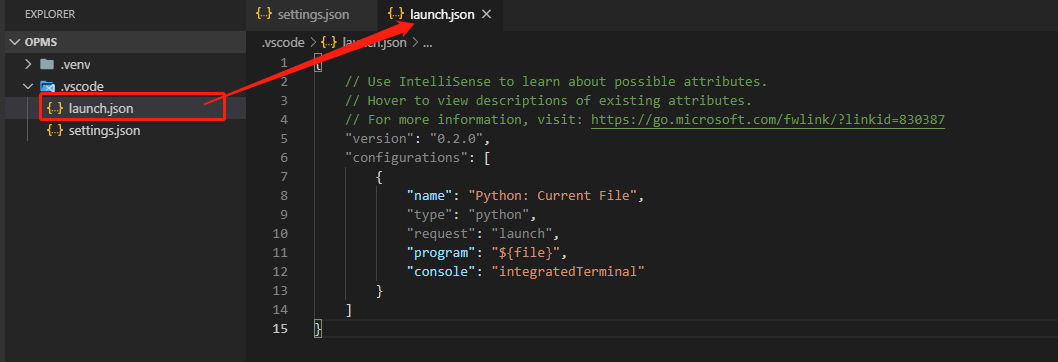The image size is (1058, 362).
Task: Click the "Python: Current File" value
Action: click(x=553, y=195)
